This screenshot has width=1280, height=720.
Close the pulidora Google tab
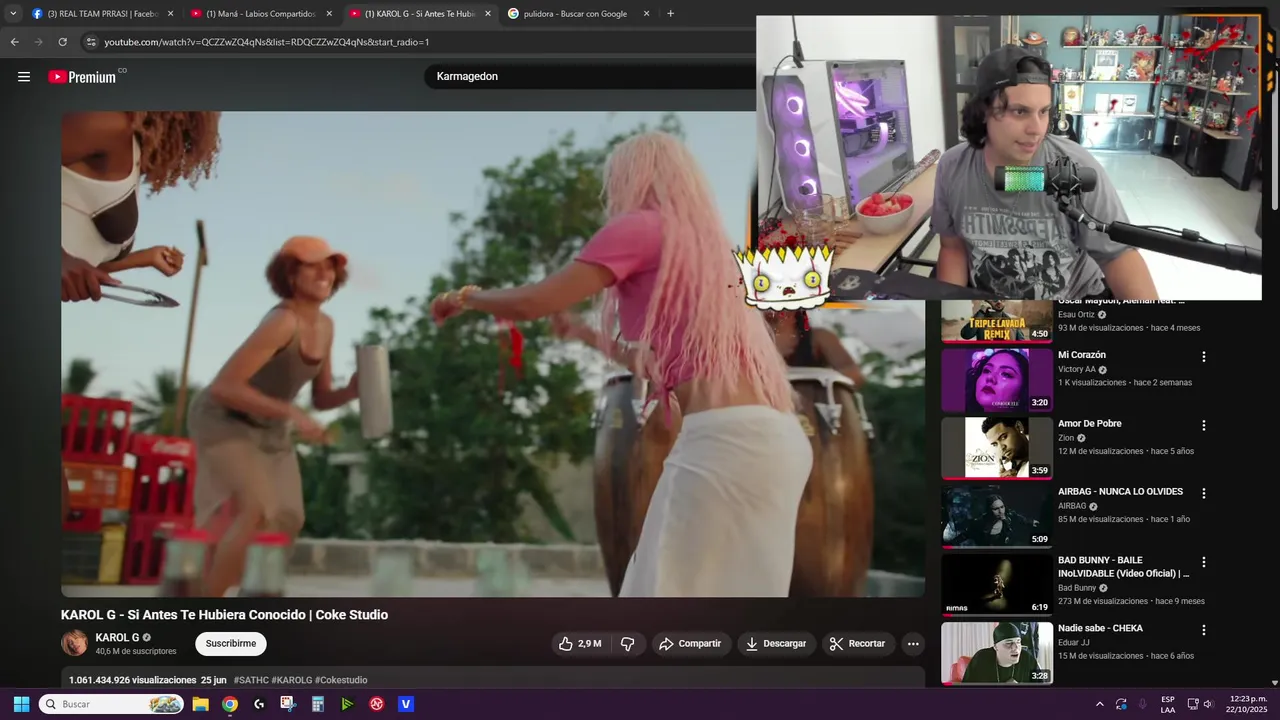coord(646,14)
